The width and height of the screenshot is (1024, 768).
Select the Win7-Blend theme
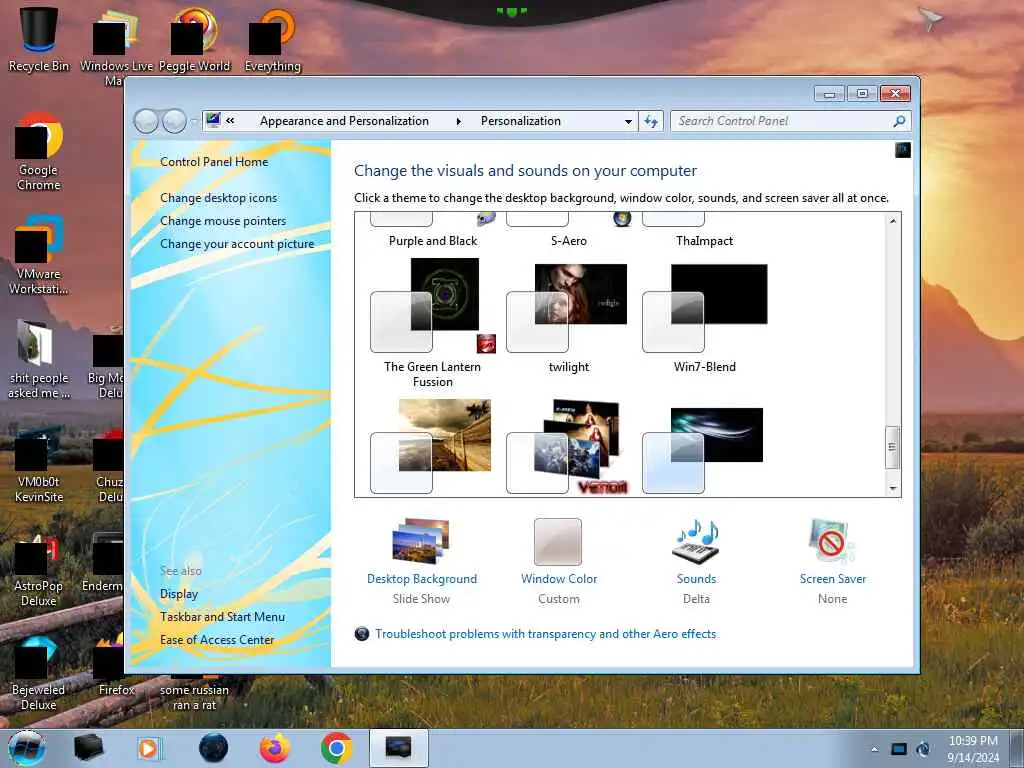(704, 319)
